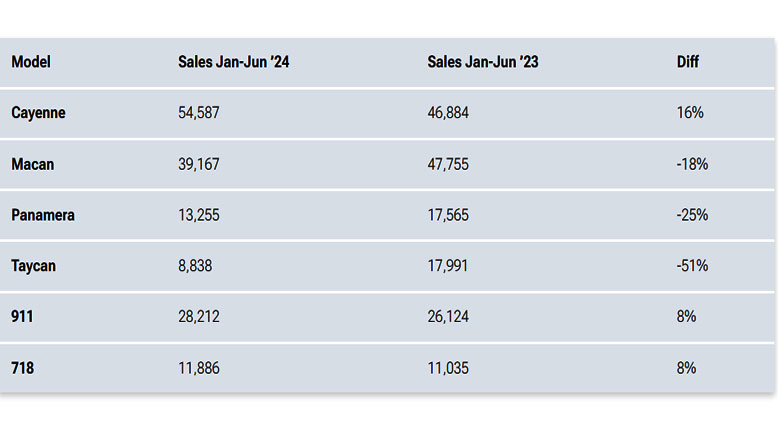Click the Macan model name

pos(33,164)
